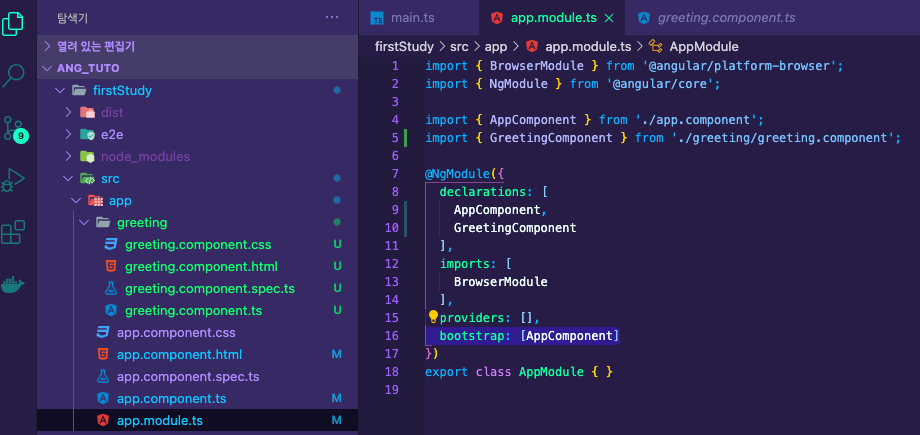
Task: Open Source Control view with 9 badge
Action: tap(14, 128)
